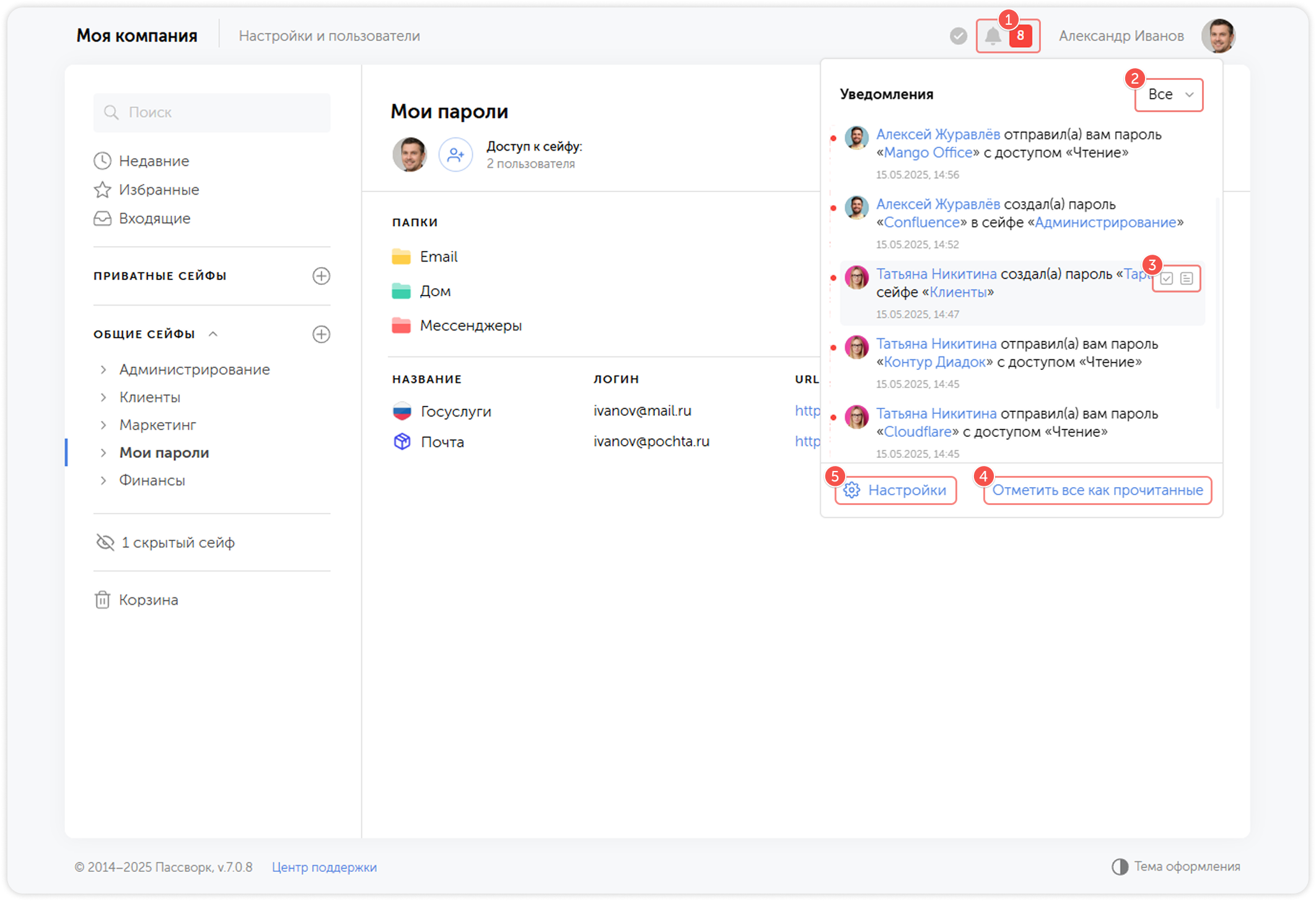Viewport: 1316px width, 901px height.
Task: Add a new private safe
Action: (x=321, y=276)
